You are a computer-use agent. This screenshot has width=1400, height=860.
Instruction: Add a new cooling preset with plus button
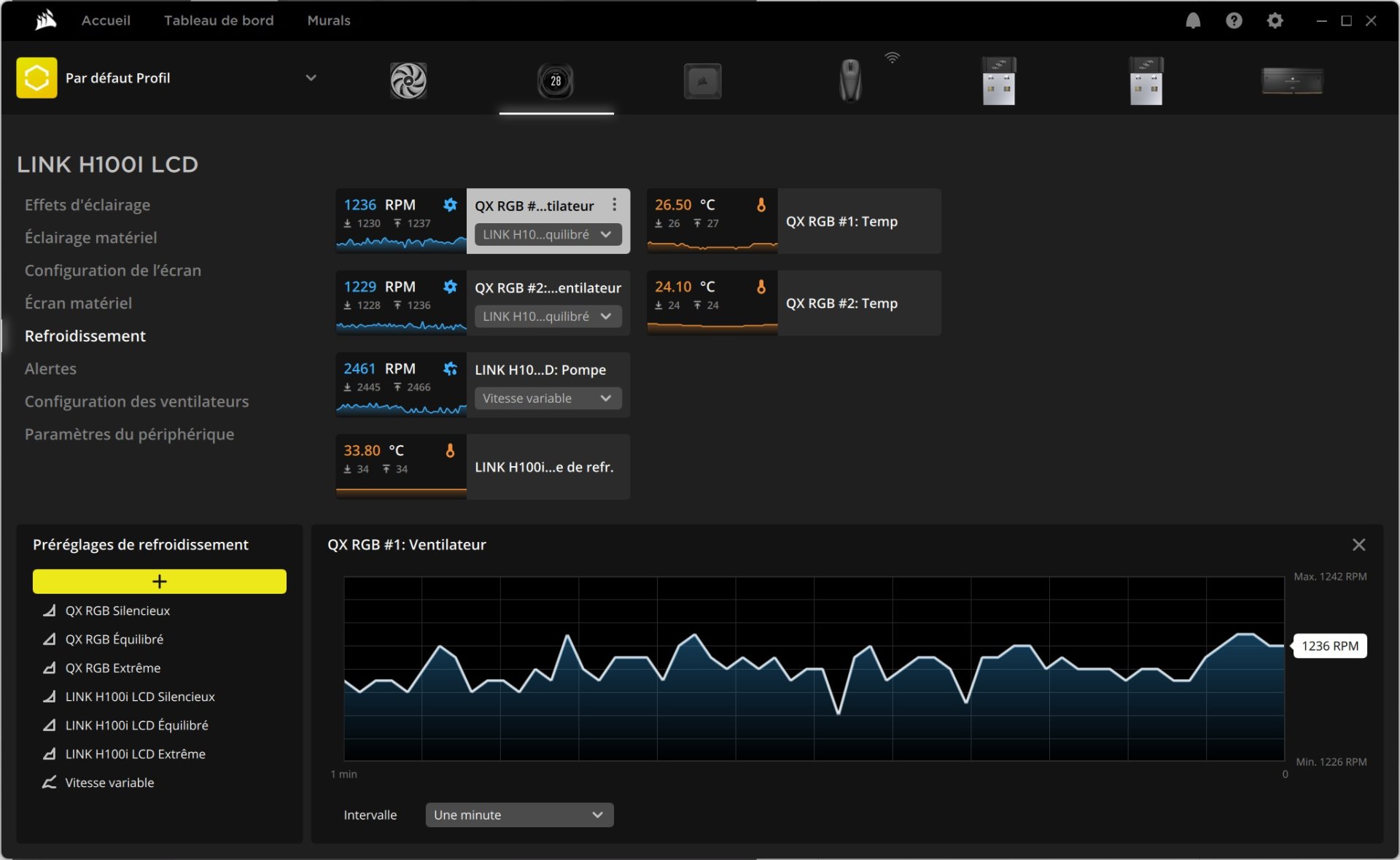[160, 581]
